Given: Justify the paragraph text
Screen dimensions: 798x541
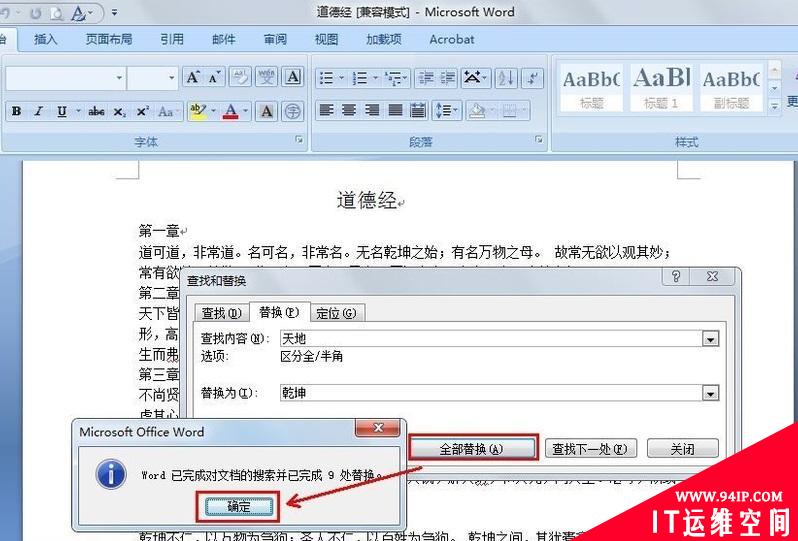Looking at the screenshot, I should [395, 110].
